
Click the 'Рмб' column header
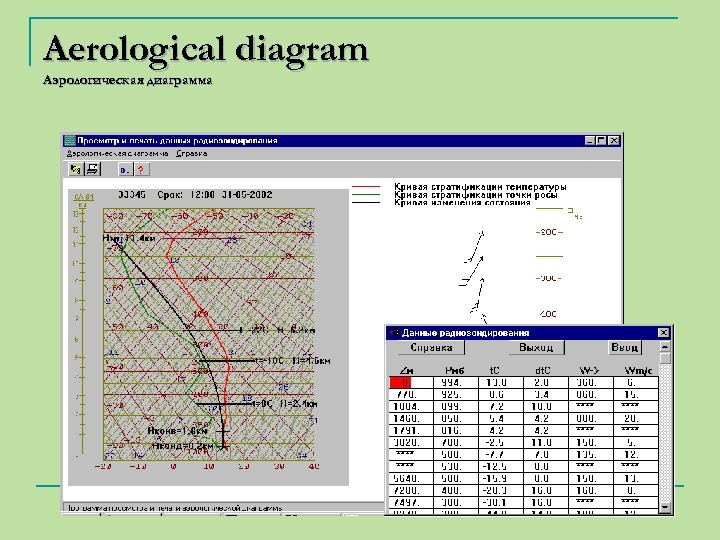click(x=455, y=371)
